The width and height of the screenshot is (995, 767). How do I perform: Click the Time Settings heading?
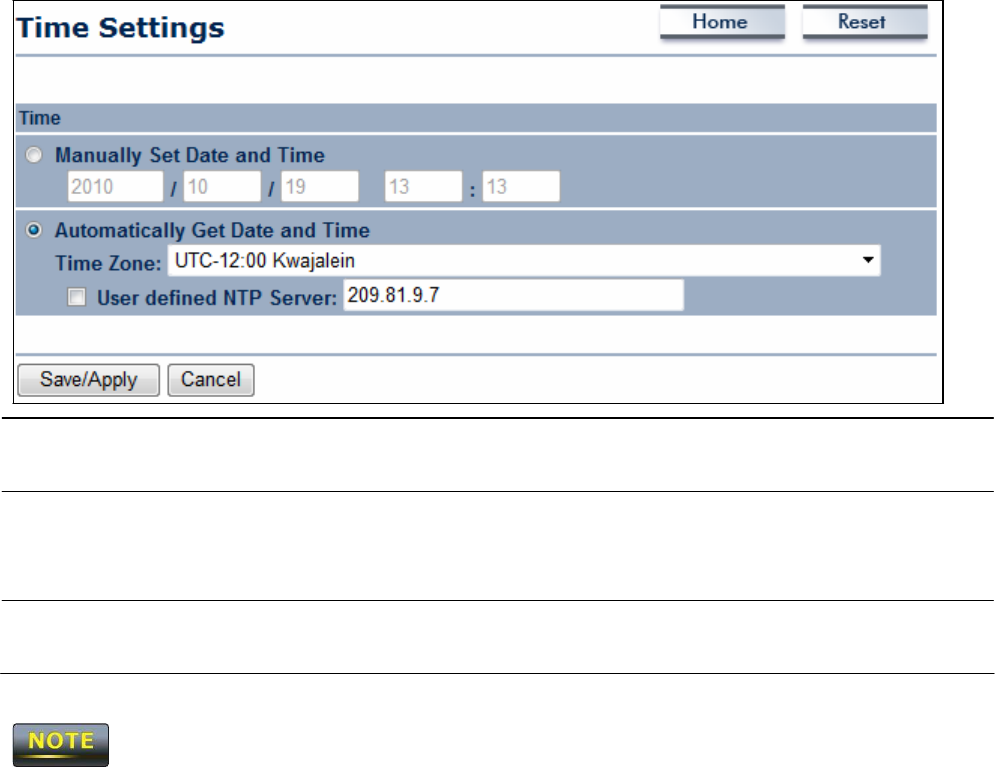click(121, 28)
